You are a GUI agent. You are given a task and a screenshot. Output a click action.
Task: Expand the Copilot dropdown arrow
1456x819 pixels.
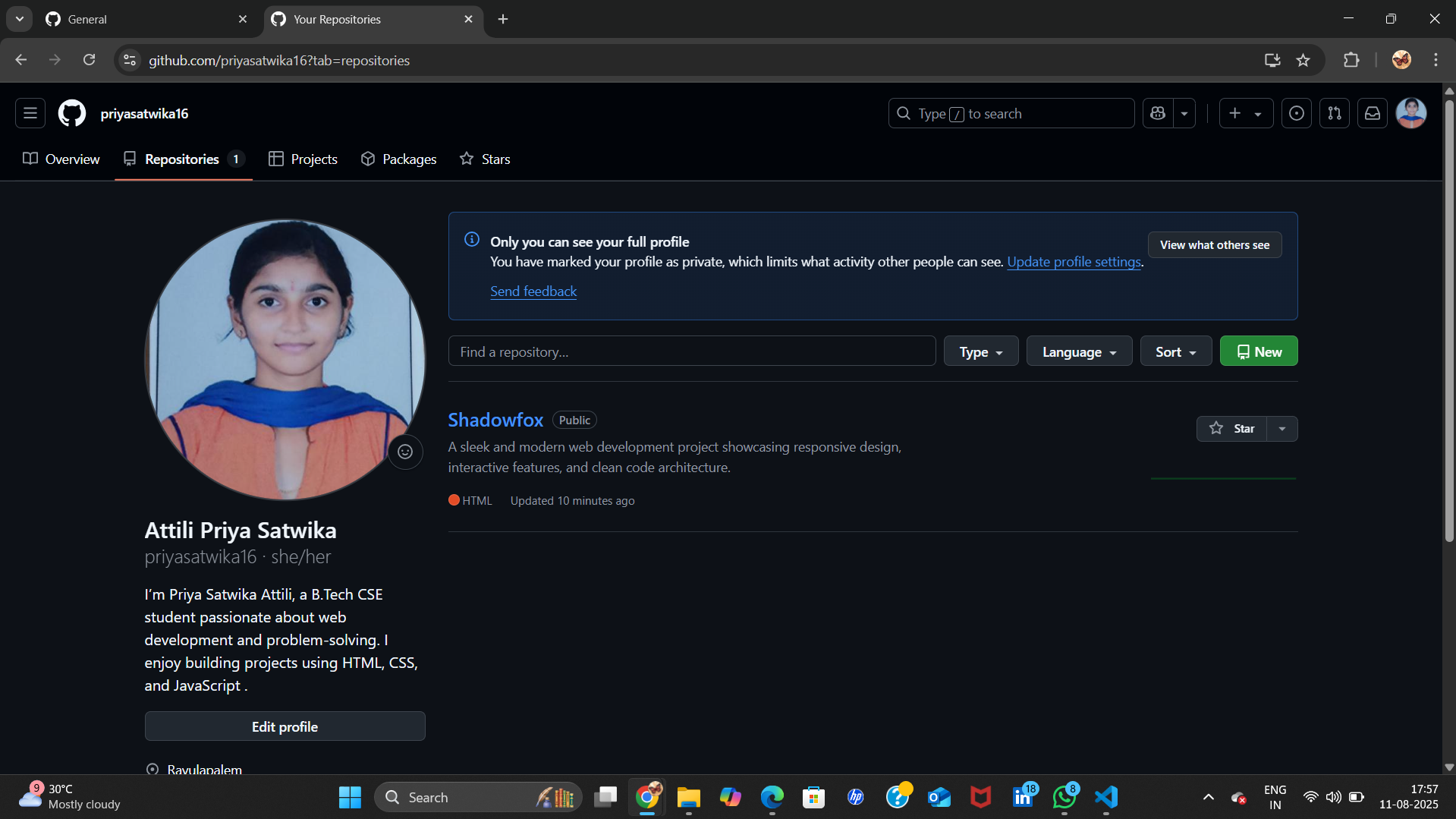point(1184,113)
